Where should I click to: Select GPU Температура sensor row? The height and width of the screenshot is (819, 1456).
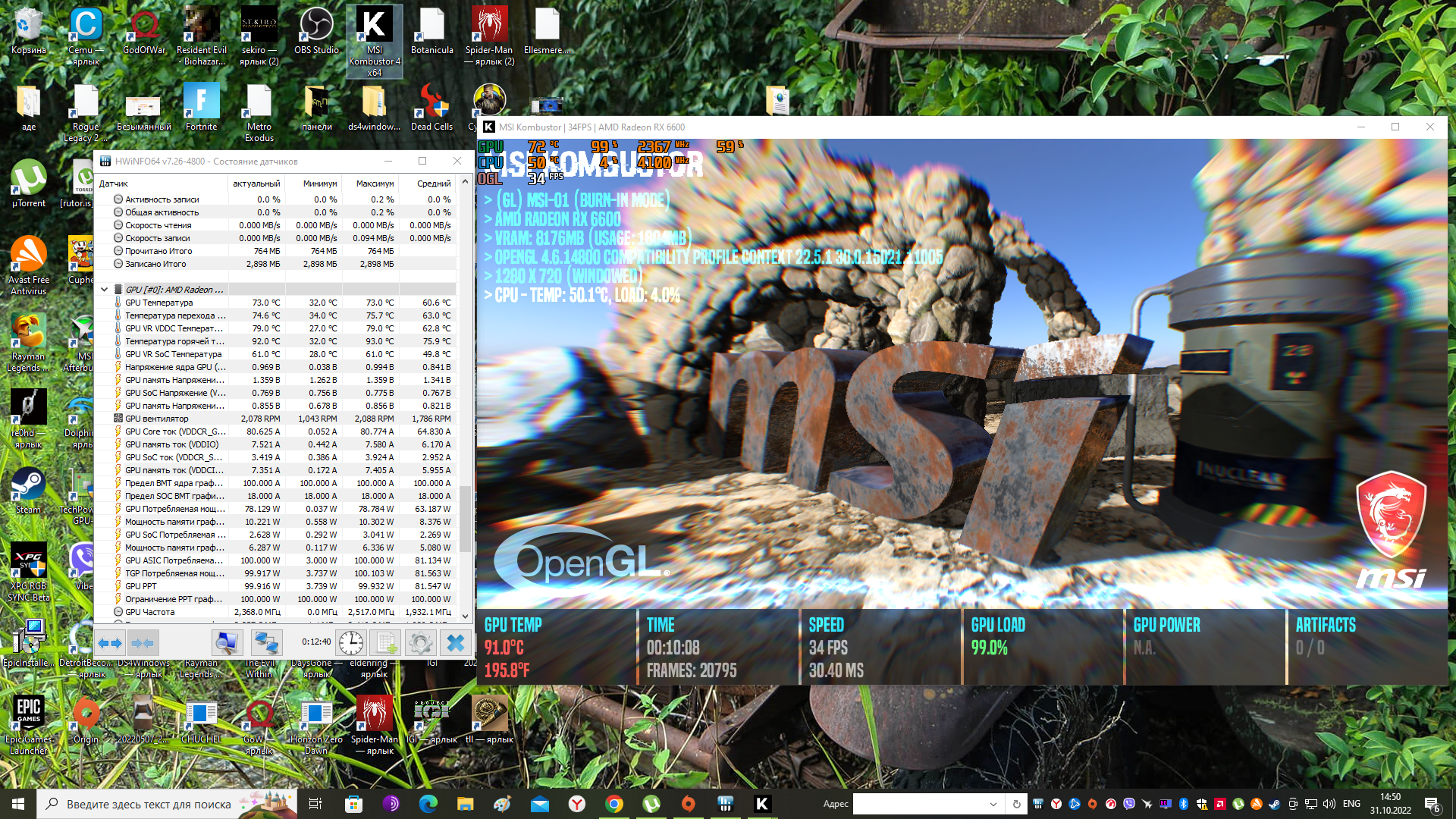(276, 303)
